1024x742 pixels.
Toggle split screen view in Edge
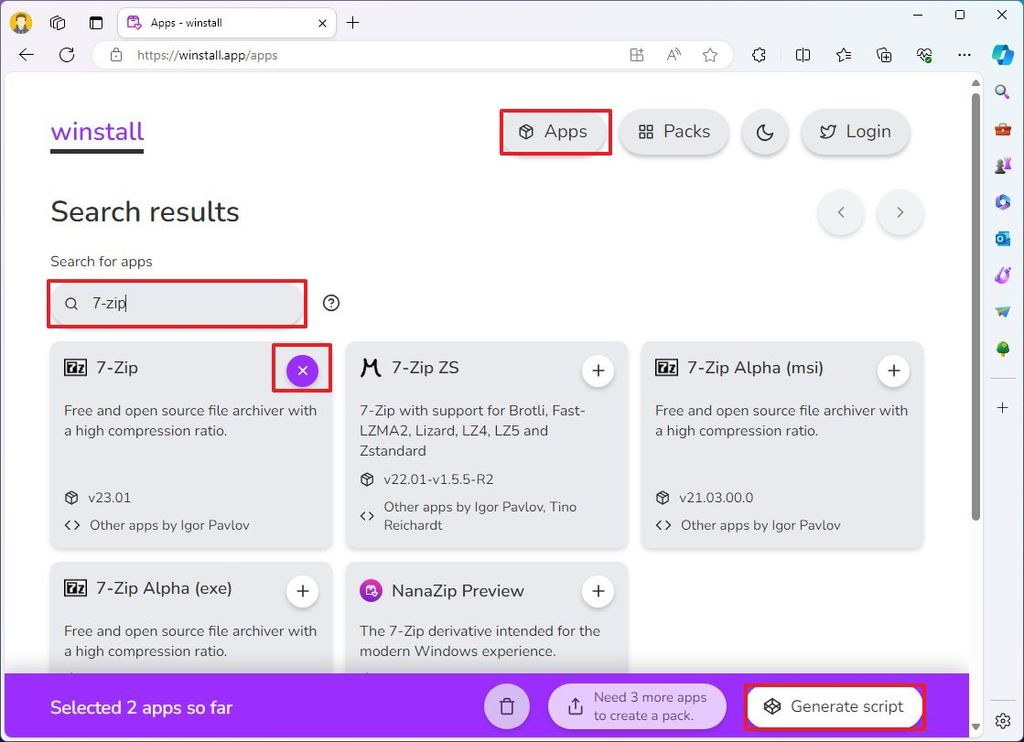(x=803, y=55)
